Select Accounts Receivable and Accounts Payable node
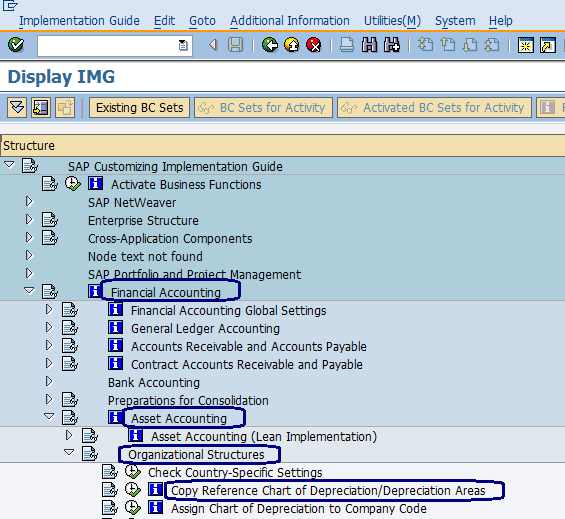The width and height of the screenshot is (565, 519). point(249,346)
